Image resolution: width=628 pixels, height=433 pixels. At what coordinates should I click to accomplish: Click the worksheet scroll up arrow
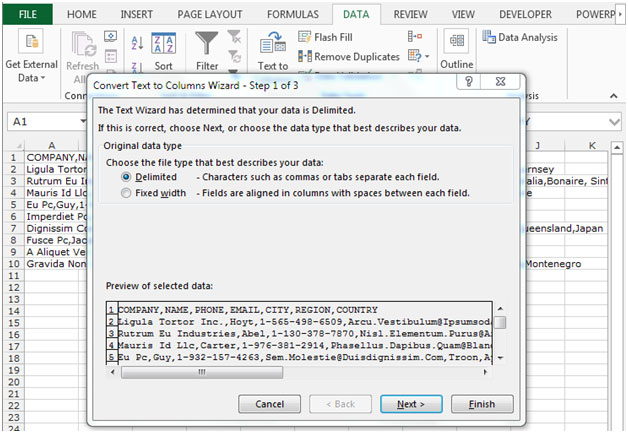coord(617,148)
